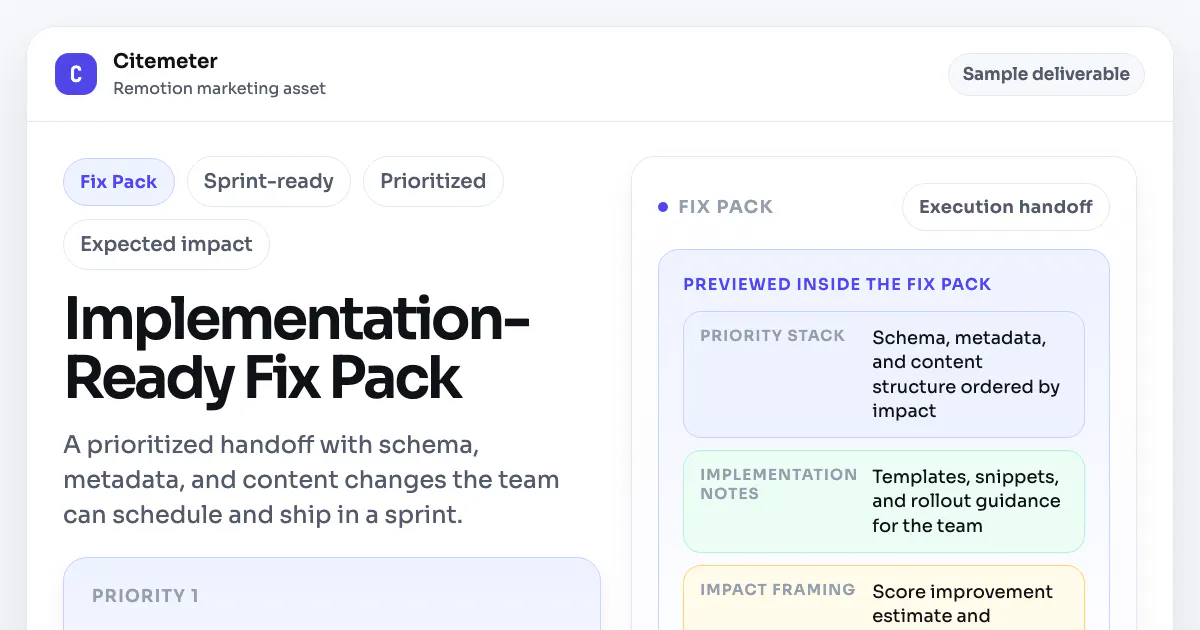Image resolution: width=1200 pixels, height=630 pixels.
Task: Click the FIX PACK panel label
Action: coord(726,207)
